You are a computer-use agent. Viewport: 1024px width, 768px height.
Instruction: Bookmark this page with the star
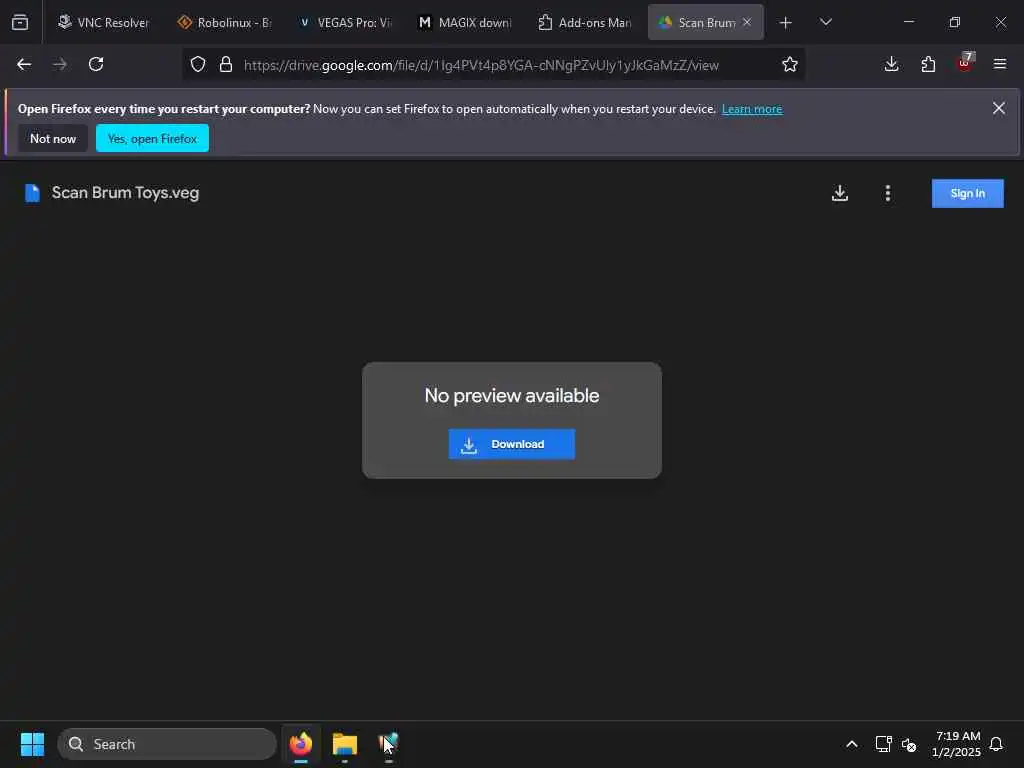(x=790, y=64)
